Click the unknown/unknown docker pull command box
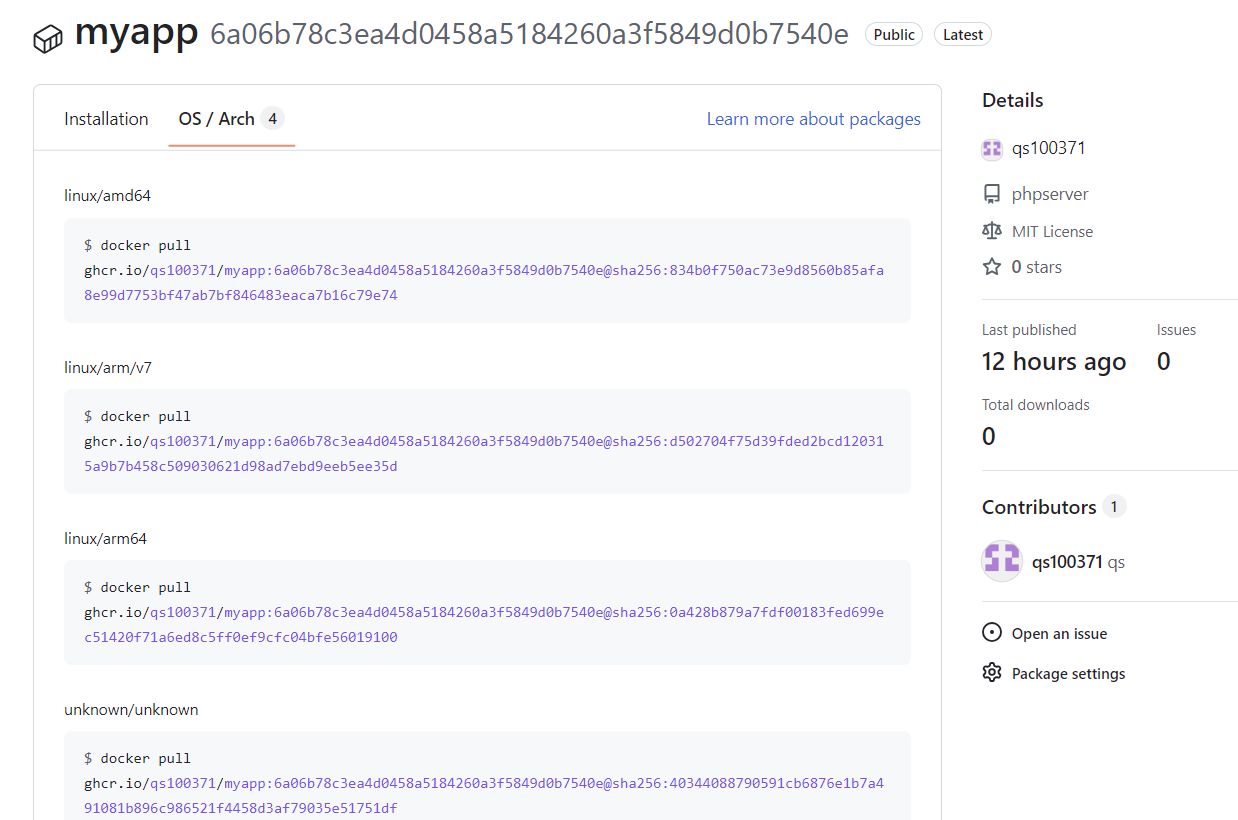The width and height of the screenshot is (1238, 820). [x=487, y=775]
